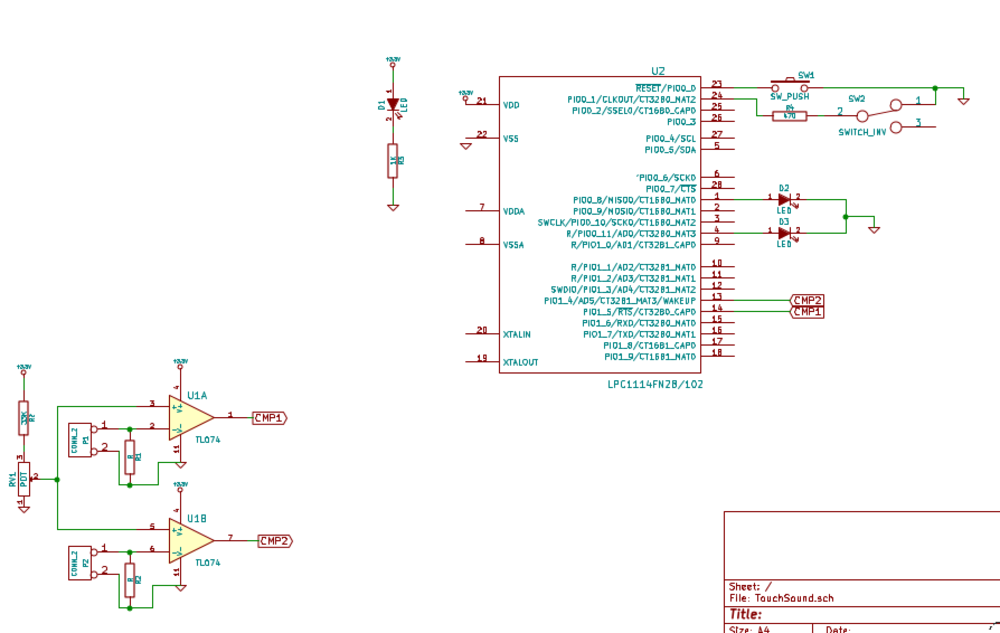Select the 1K resistor R5 below D1
Screen dimensions: 1000x633
point(393,161)
